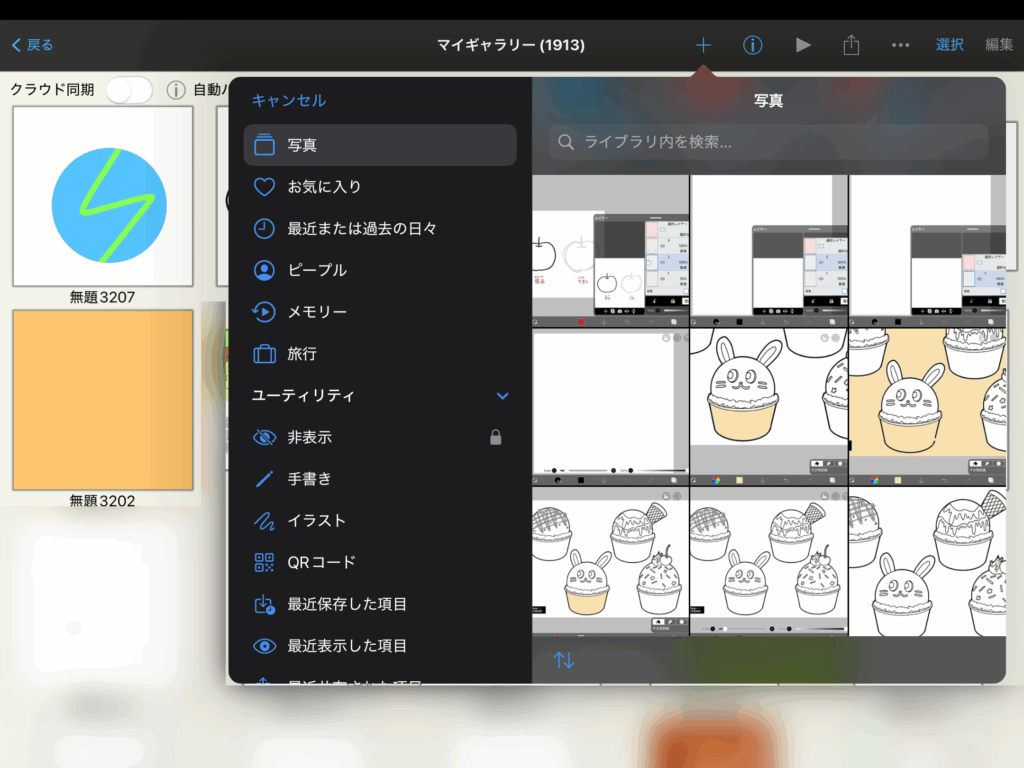Screen dimensions: 1024x768
Task: Collapse the ユーティリティ section chevron
Action: pyautogui.click(x=503, y=396)
